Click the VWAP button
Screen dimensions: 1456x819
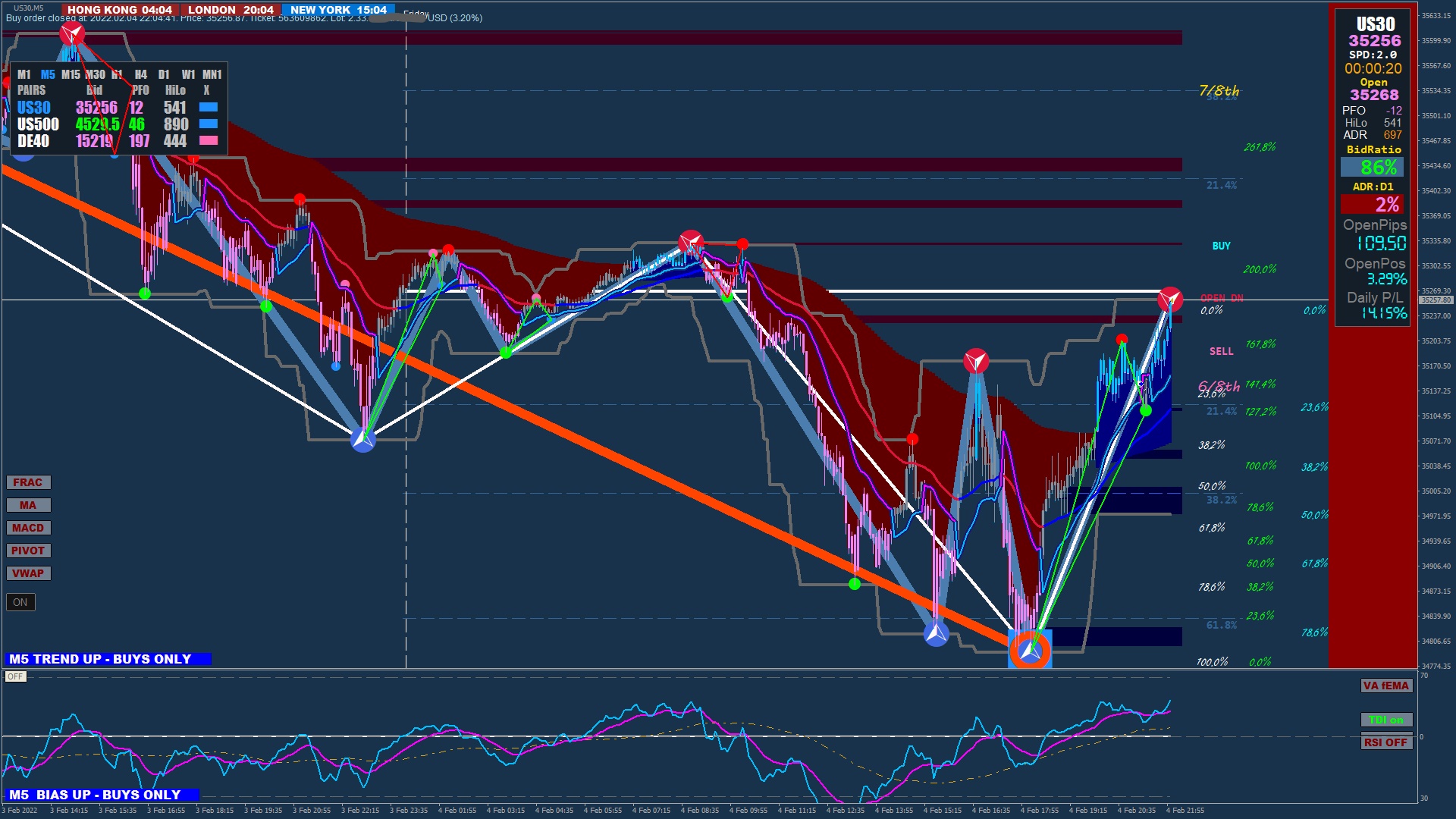pos(28,573)
